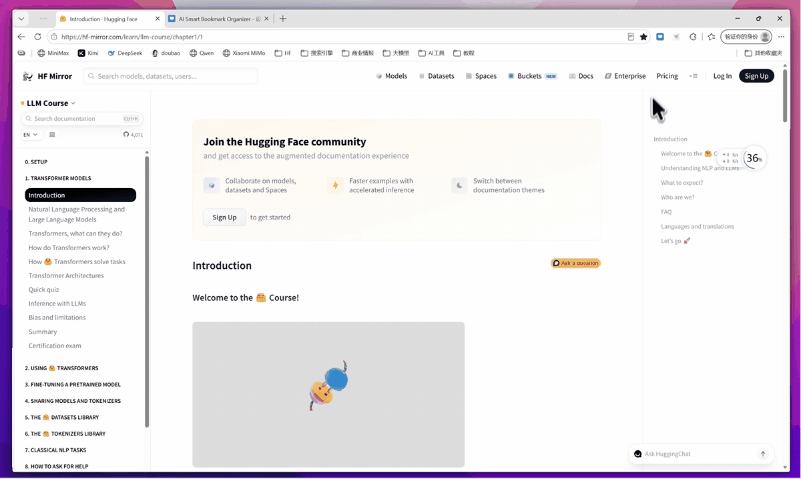This screenshot has height=479, width=801.
Task: Focus the Search documentation field
Action: [82, 118]
